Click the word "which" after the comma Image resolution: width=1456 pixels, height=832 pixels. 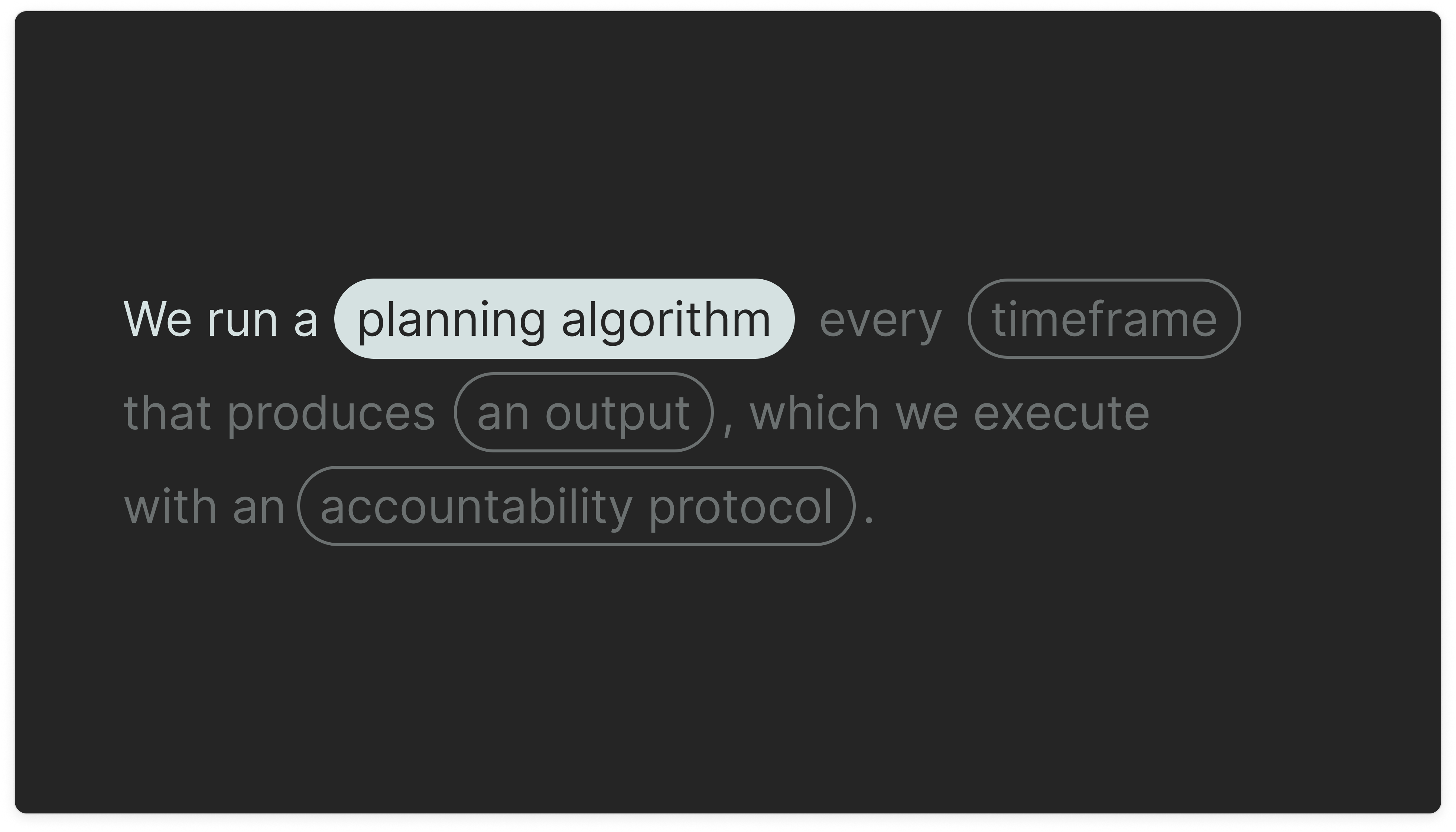(814, 413)
